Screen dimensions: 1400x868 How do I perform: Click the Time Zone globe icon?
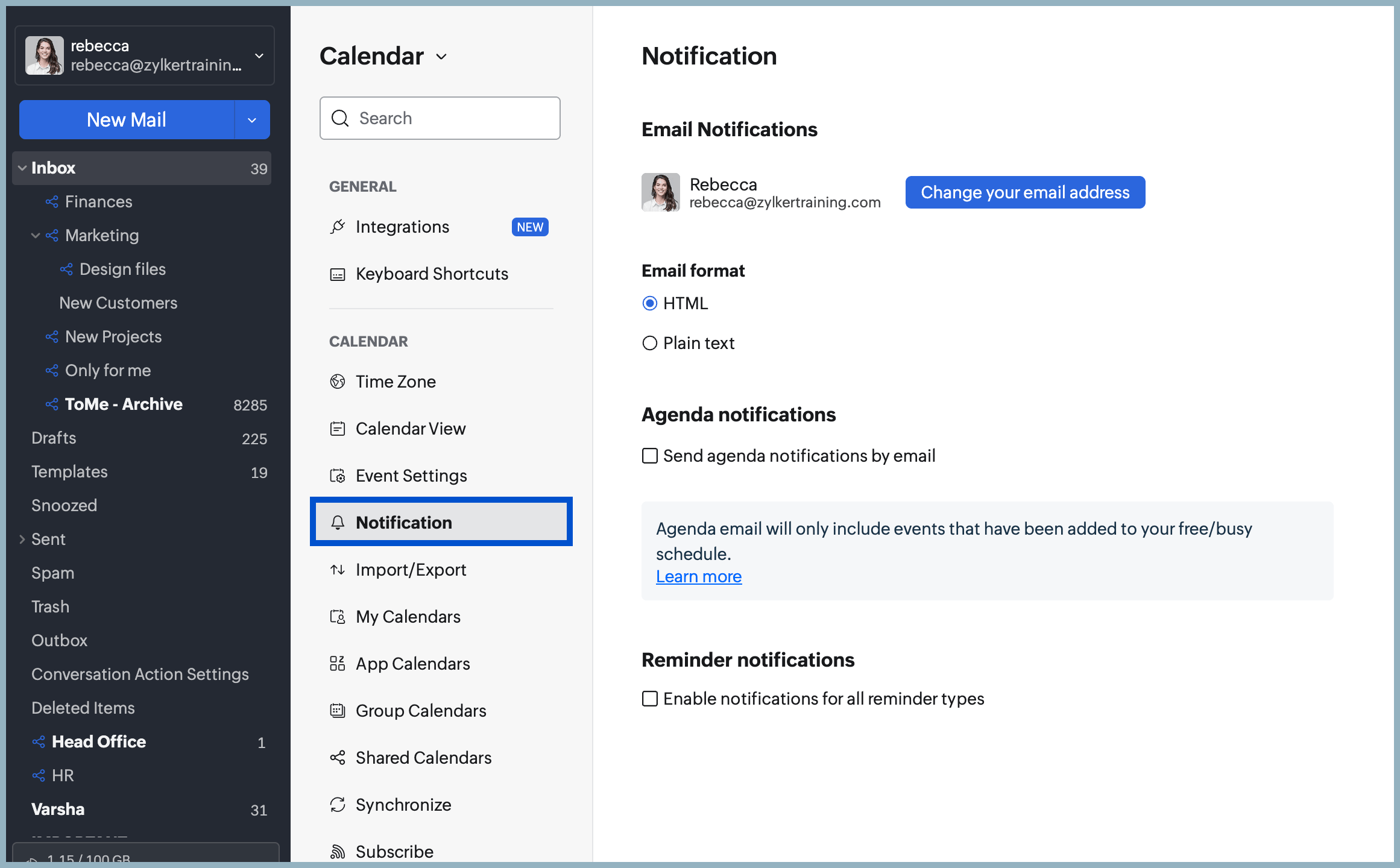tap(338, 382)
